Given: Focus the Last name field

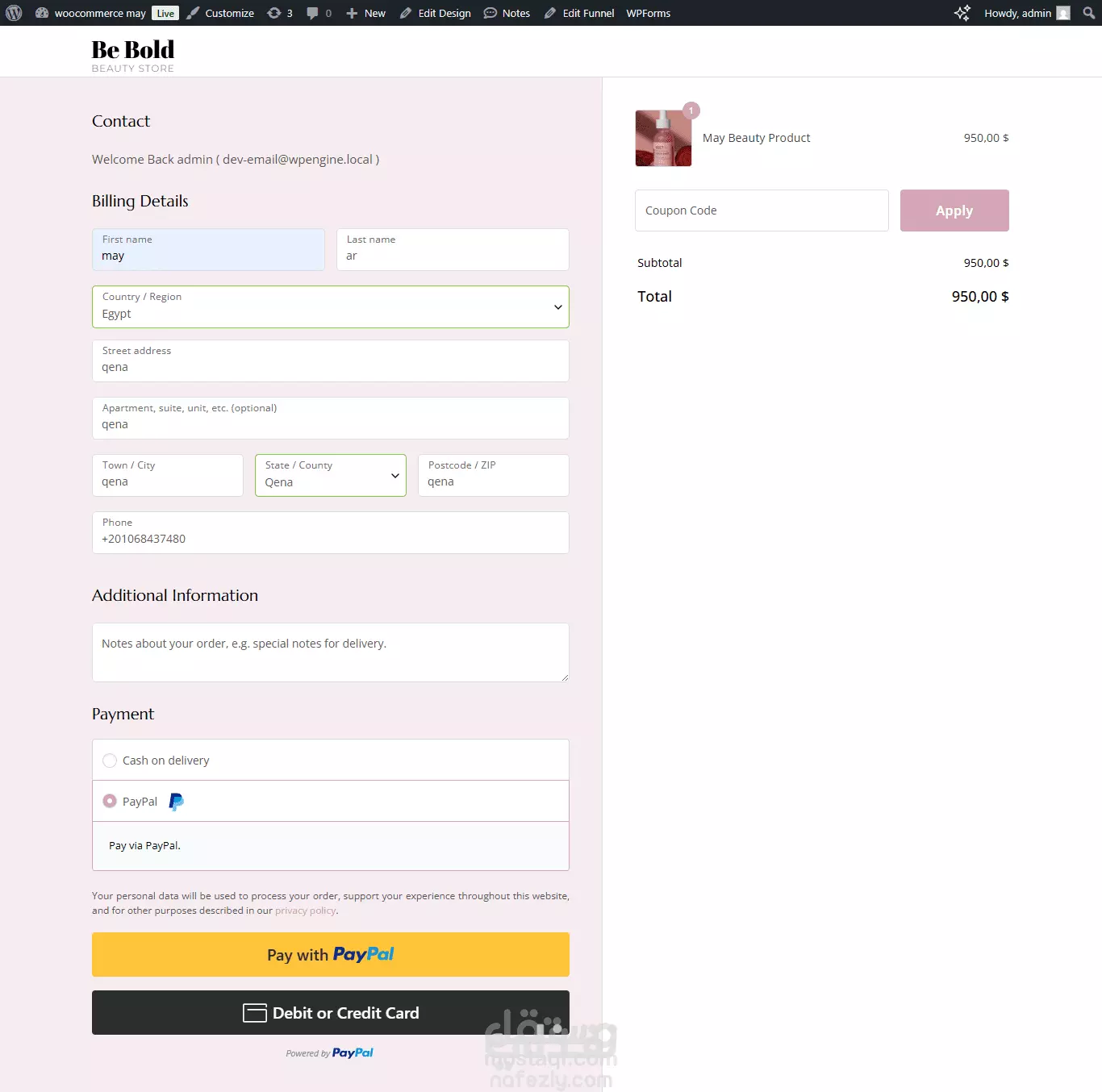Looking at the screenshot, I should coord(453,249).
